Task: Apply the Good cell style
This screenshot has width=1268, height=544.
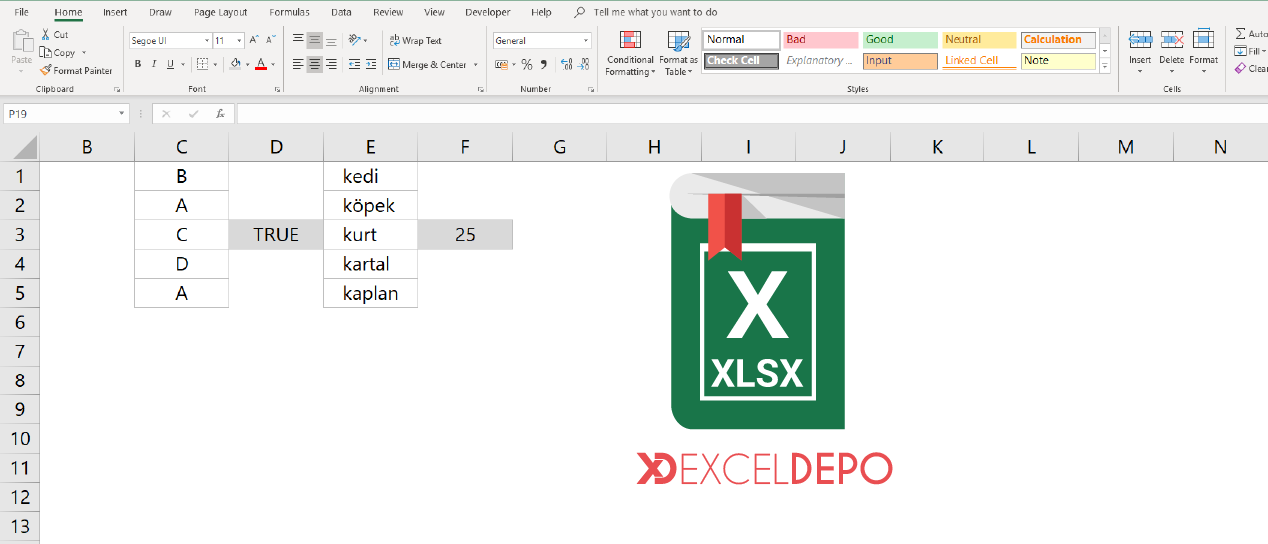Action: pos(900,40)
